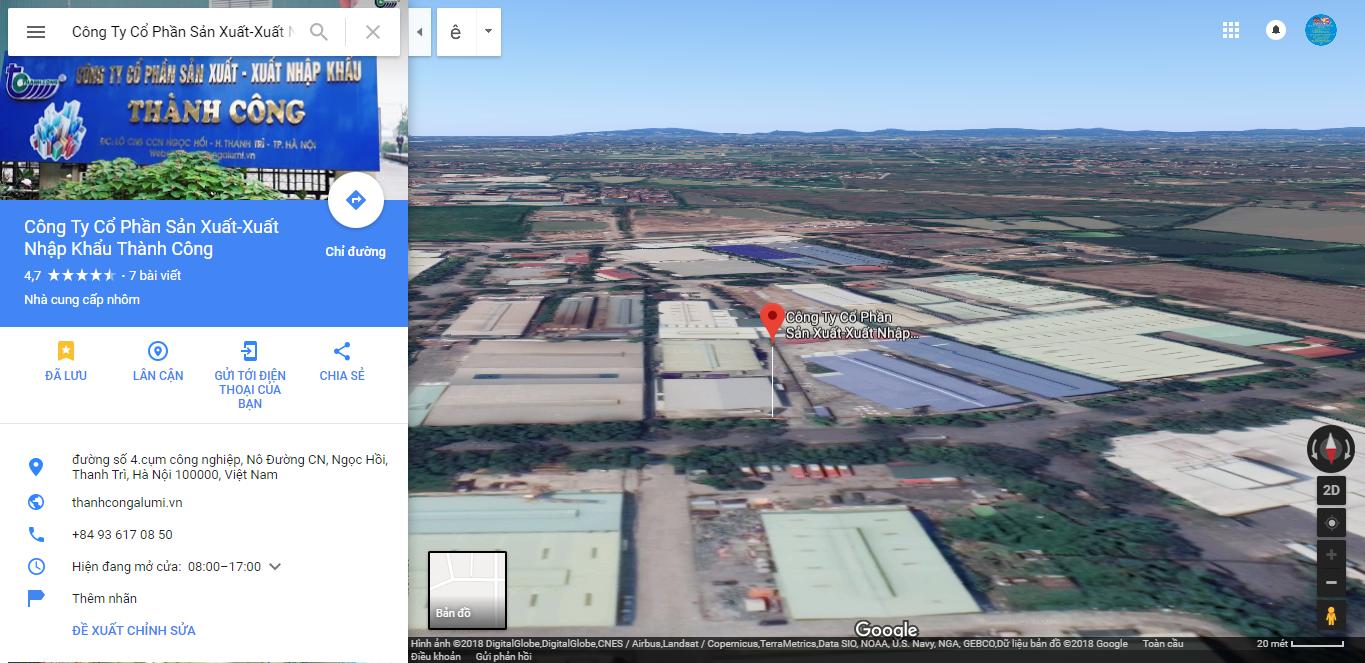
Task: Click the search magnifier icon
Action: coord(319,32)
